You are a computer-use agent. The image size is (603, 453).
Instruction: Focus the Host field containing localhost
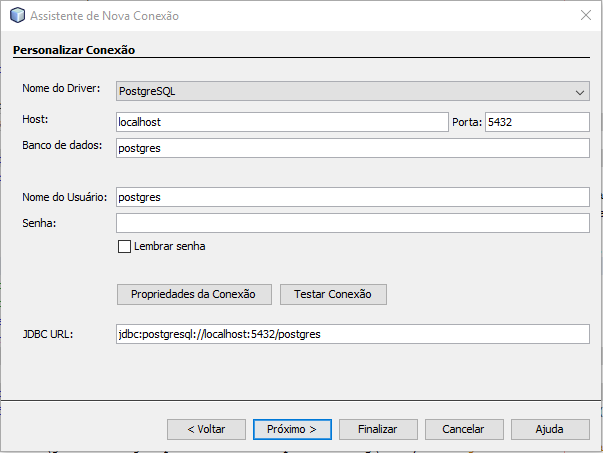(282, 122)
